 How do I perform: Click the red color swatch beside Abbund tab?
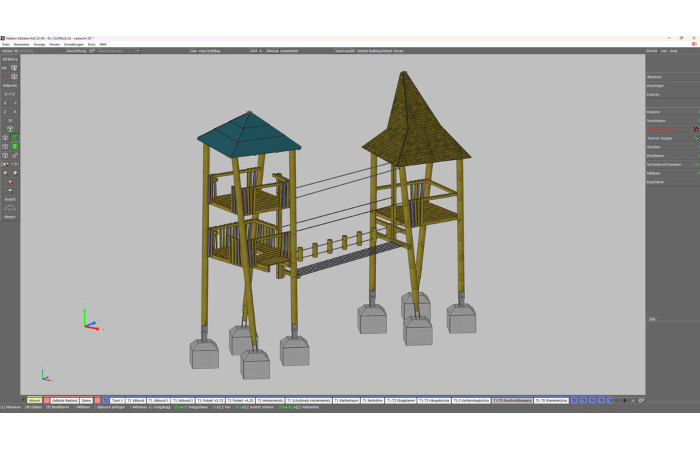click(x=46, y=400)
